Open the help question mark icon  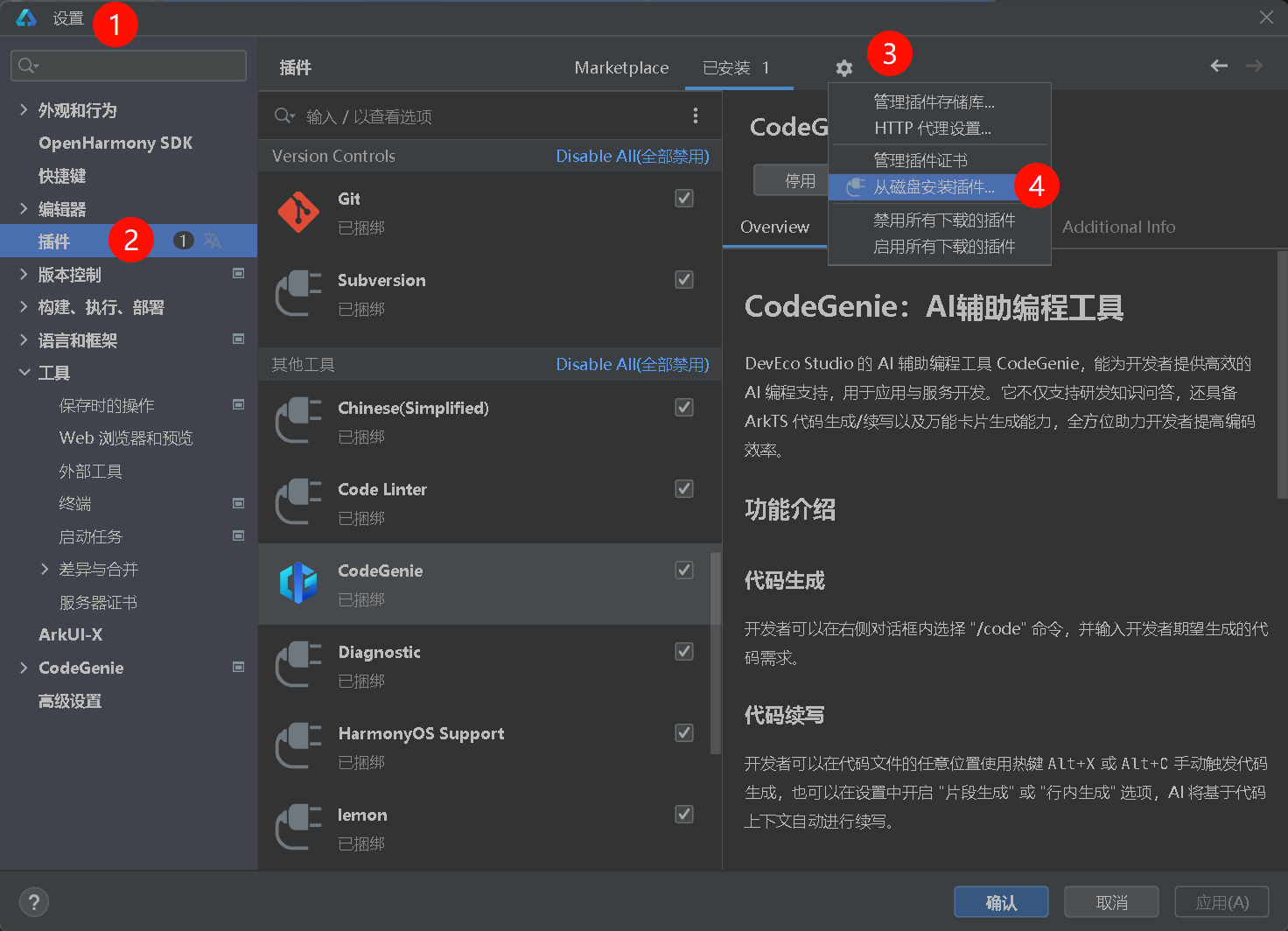34,902
